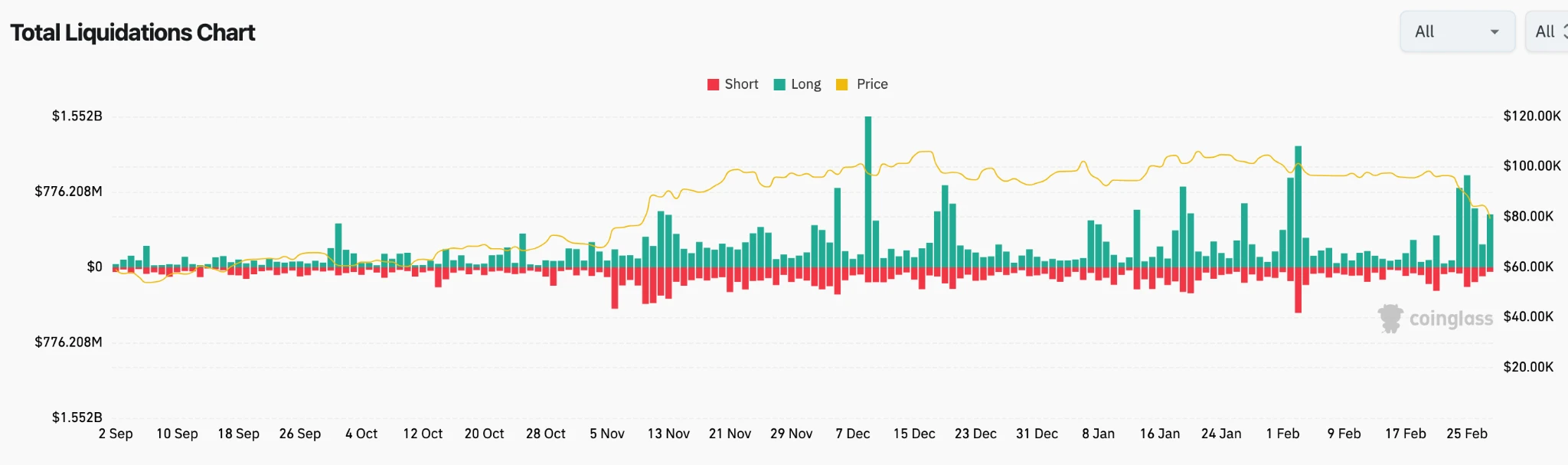Select the tallest green long bar near 7 Dec
Image resolution: width=1568 pixels, height=465 pixels.
pyautogui.click(x=868, y=192)
